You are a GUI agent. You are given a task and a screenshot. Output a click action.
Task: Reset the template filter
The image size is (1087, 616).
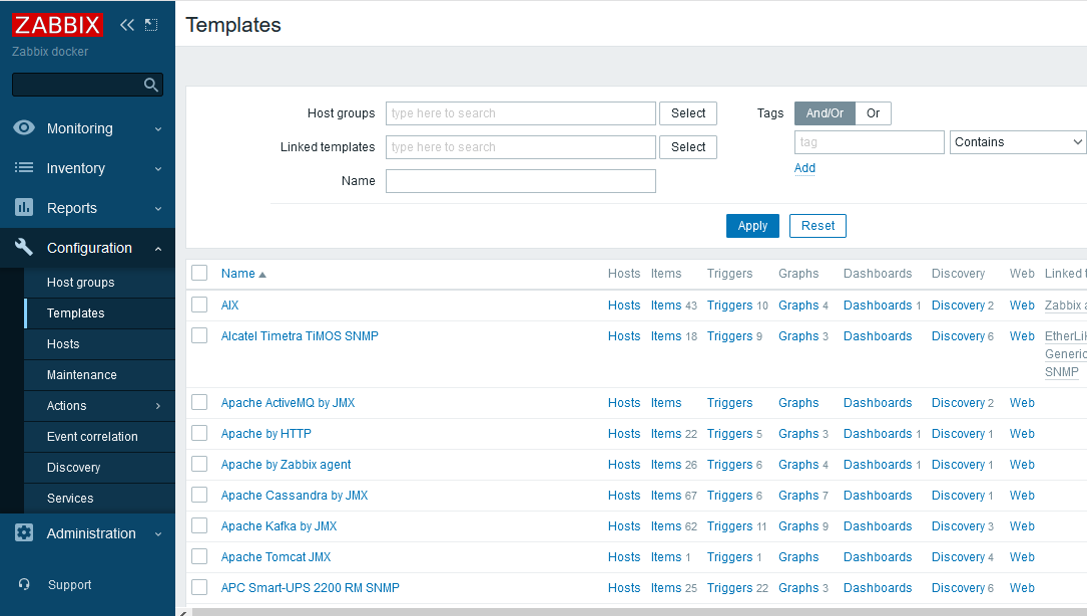pyautogui.click(x=817, y=226)
